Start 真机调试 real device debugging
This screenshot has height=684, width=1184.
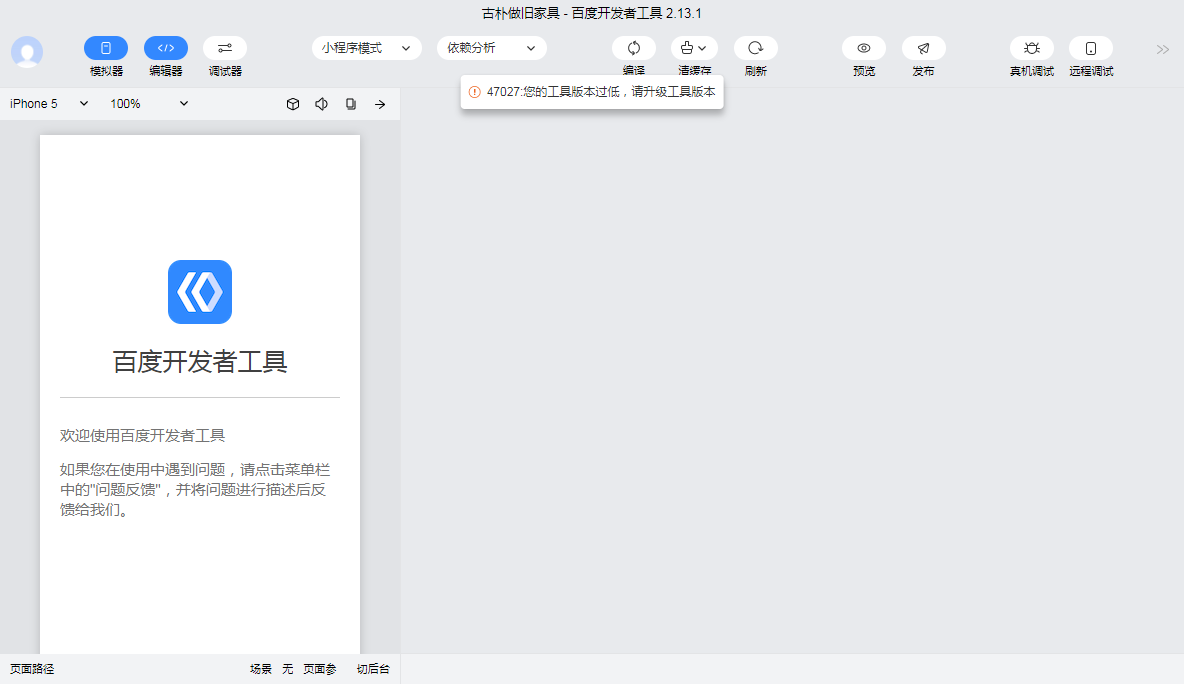point(1031,48)
